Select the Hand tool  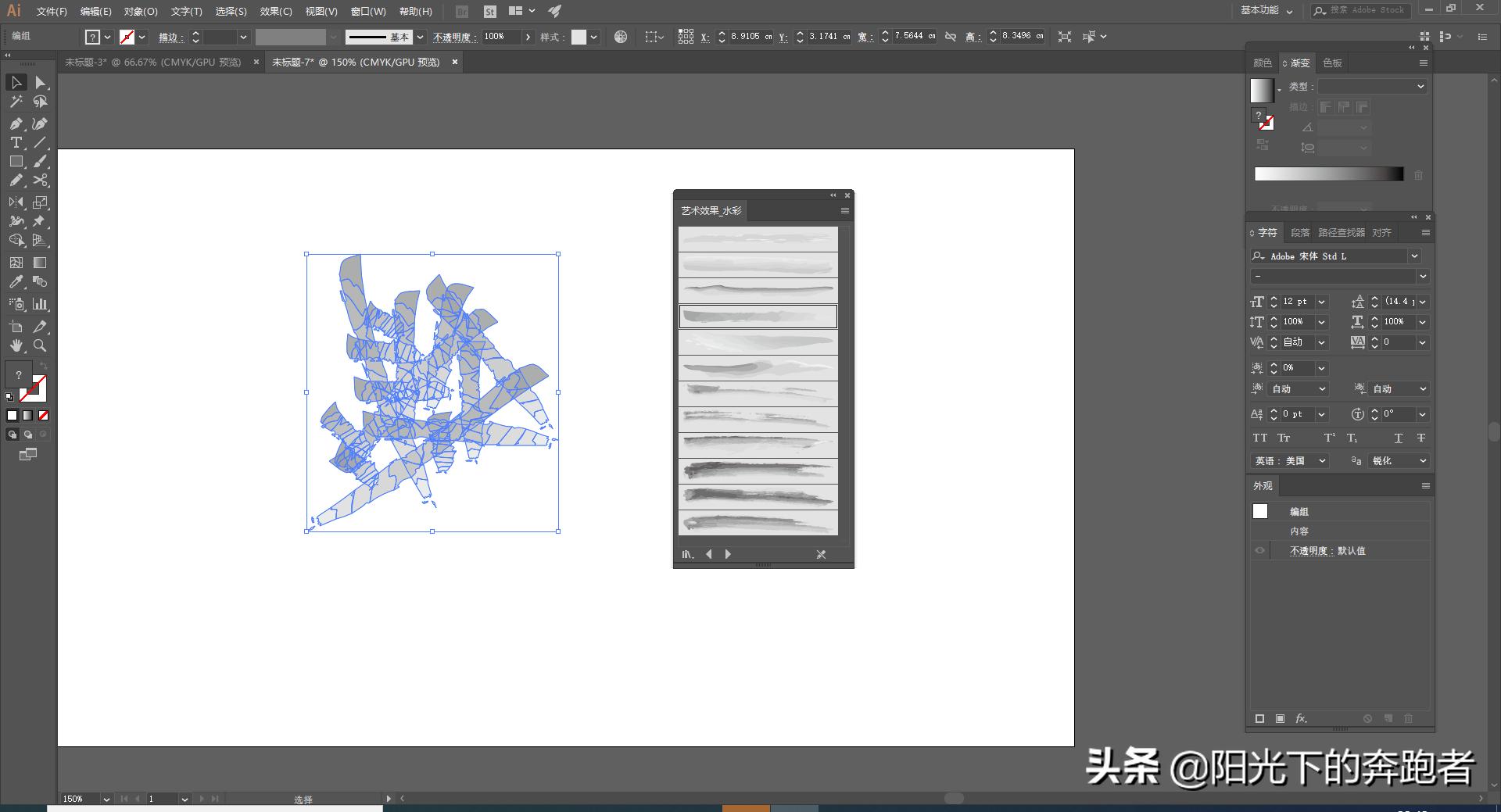pyautogui.click(x=16, y=346)
